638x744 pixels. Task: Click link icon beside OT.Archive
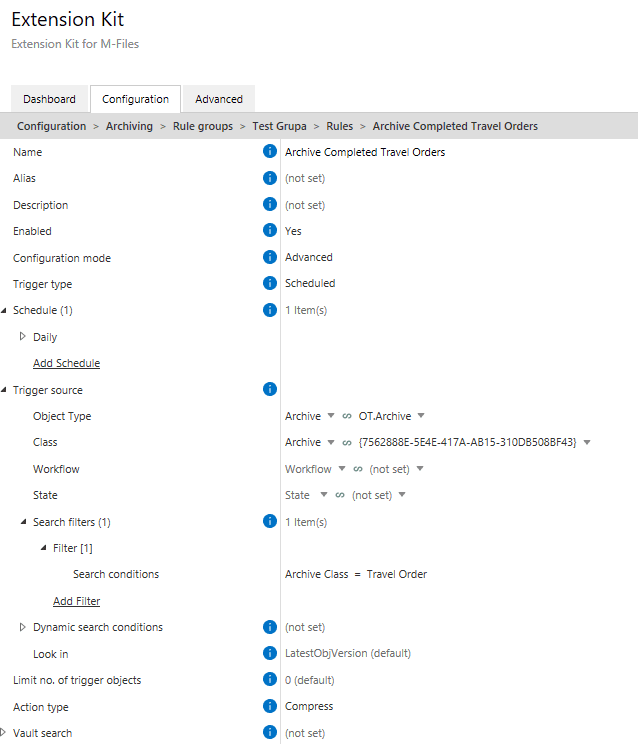tap(347, 416)
